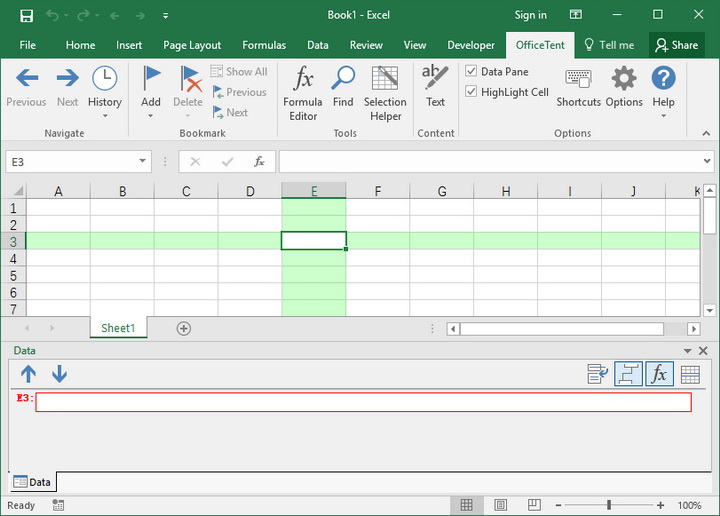Uncheck the HighLight Cell checkbox
720x516 pixels.
tap(472, 92)
